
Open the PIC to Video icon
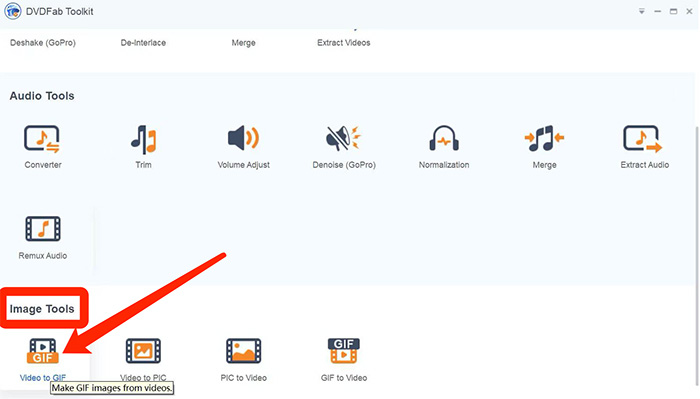[x=243, y=350]
